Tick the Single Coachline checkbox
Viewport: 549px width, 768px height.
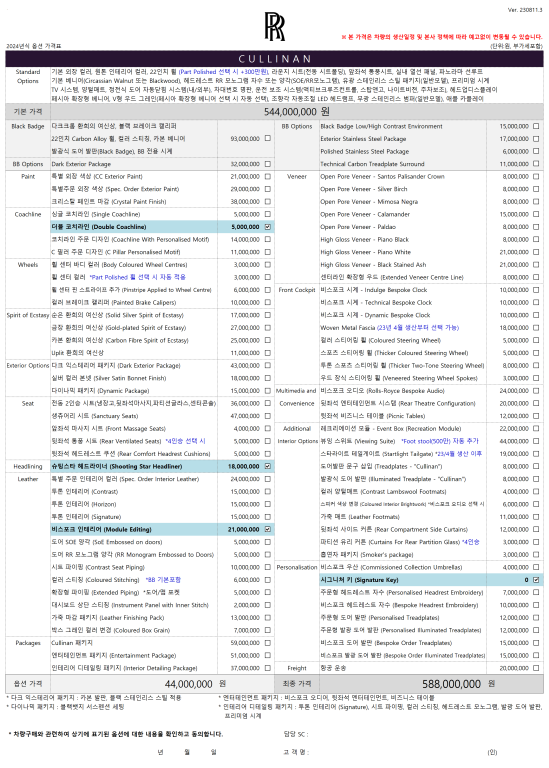point(267,214)
